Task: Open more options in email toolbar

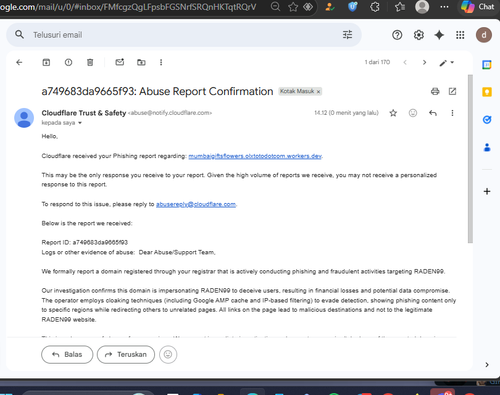Action: point(161,62)
